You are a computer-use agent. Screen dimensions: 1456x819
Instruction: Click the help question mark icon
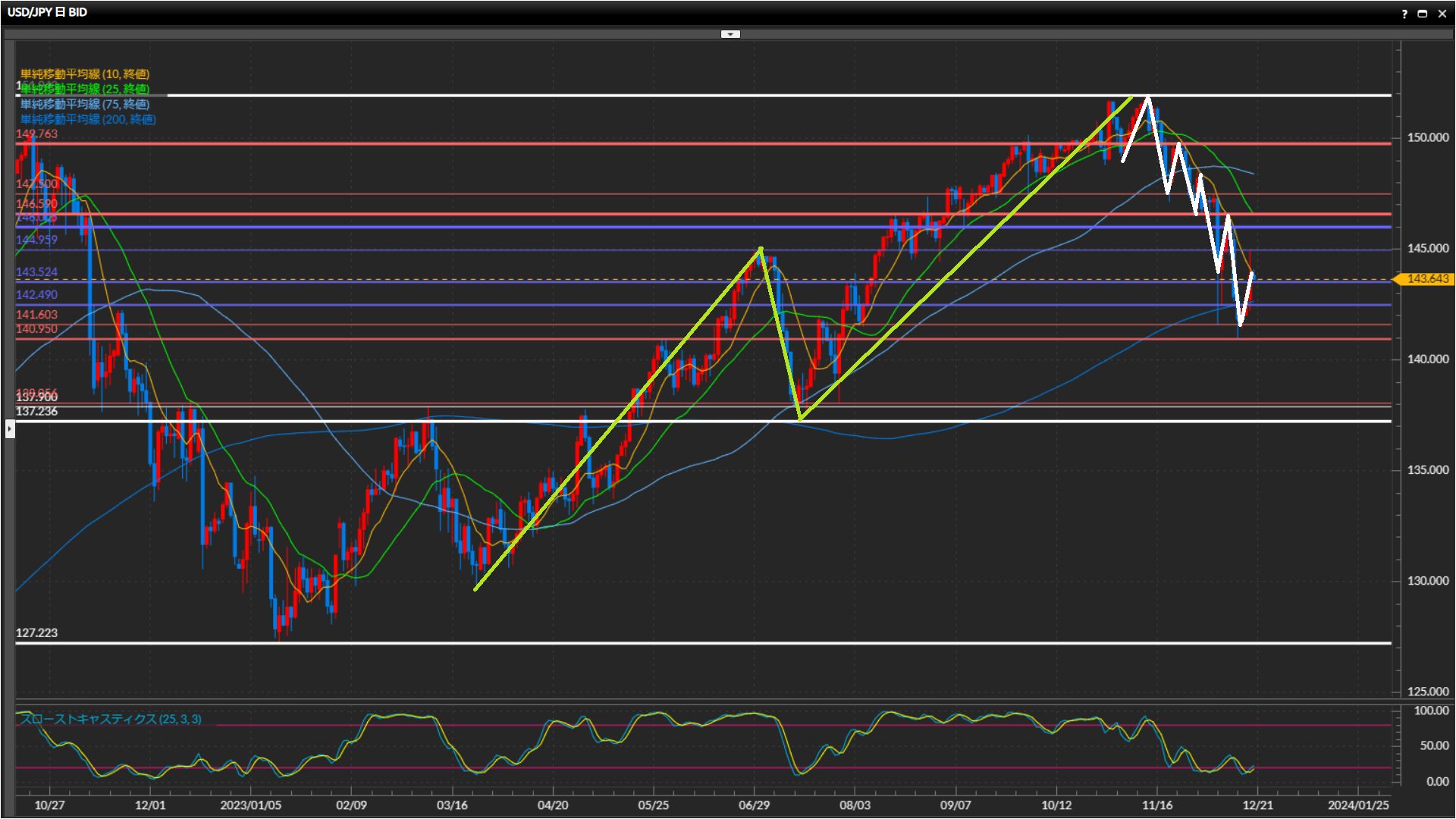click(x=1404, y=14)
